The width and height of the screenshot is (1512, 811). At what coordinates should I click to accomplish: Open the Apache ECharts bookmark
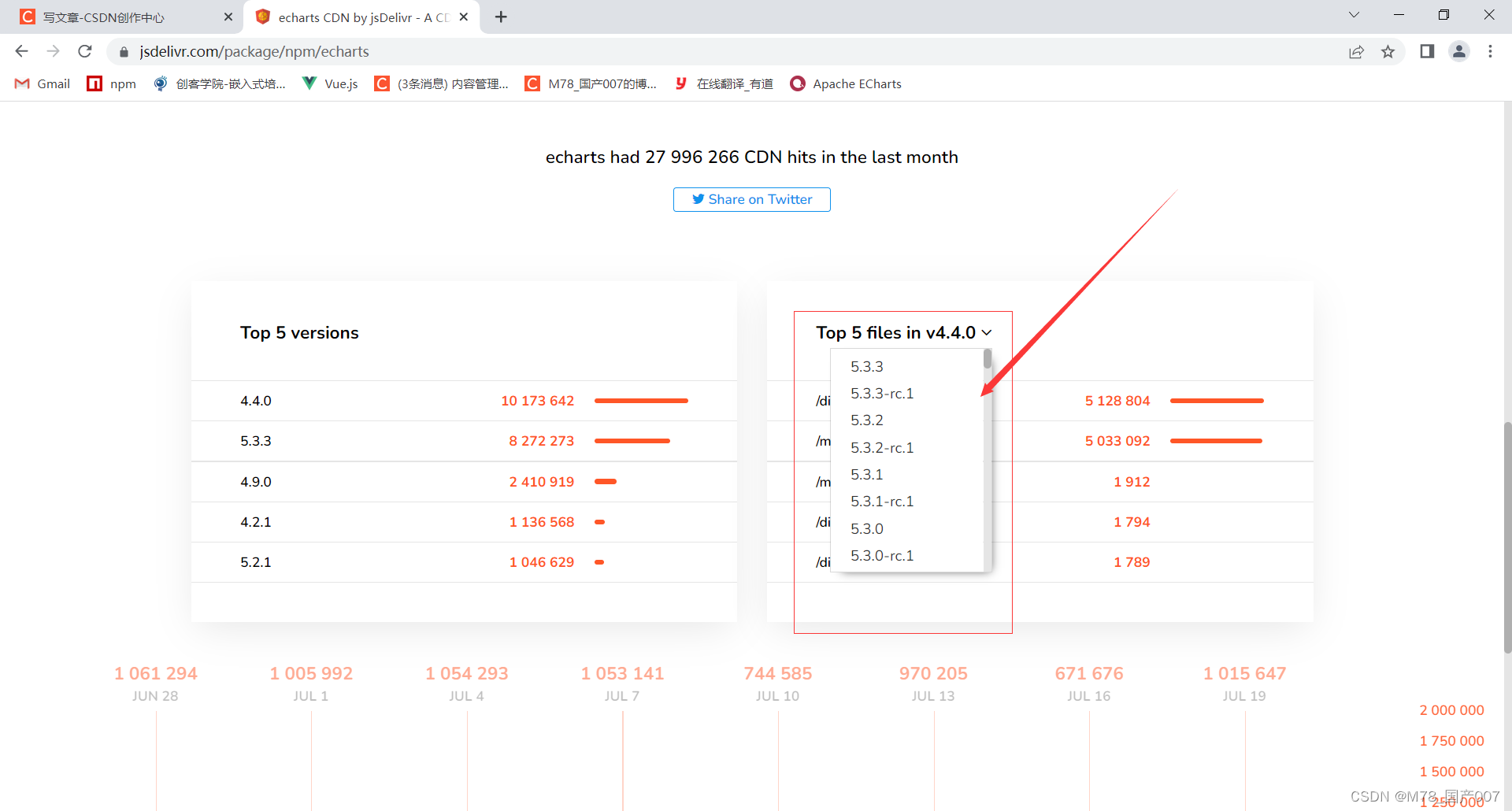(846, 83)
